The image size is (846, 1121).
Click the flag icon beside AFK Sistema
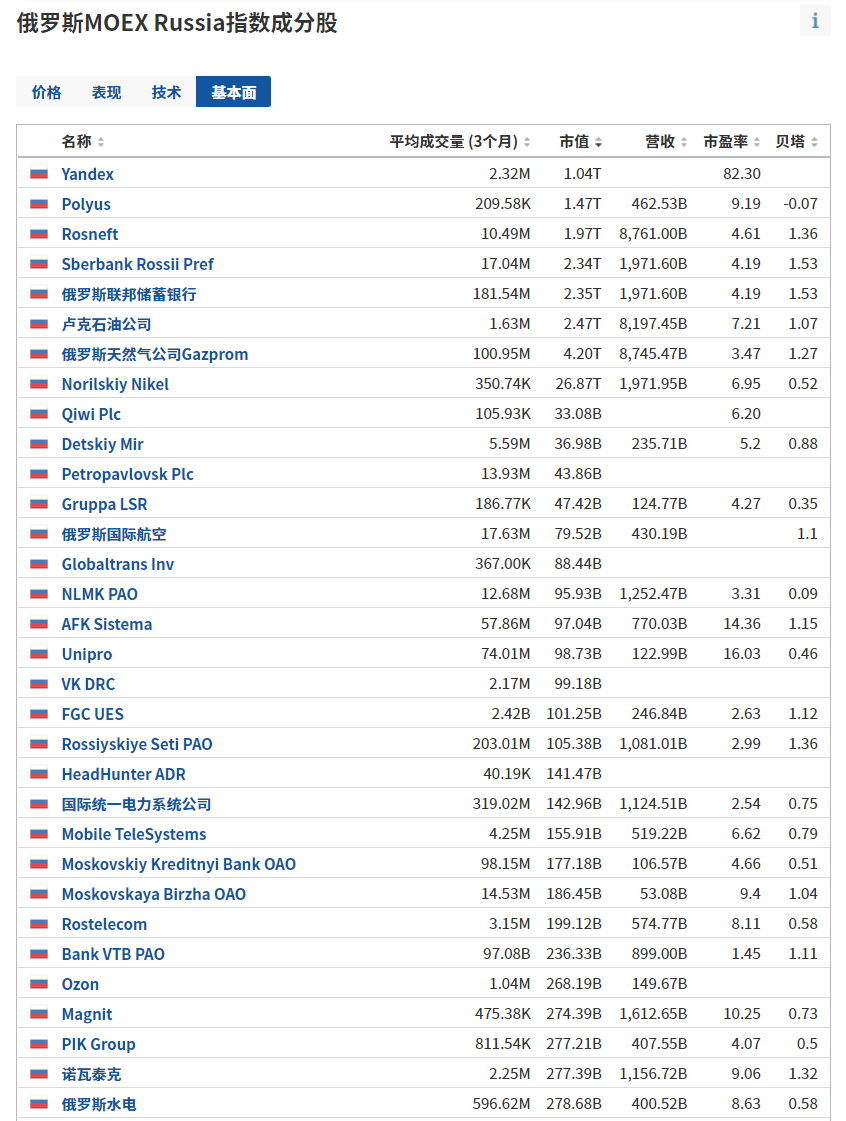coord(39,624)
